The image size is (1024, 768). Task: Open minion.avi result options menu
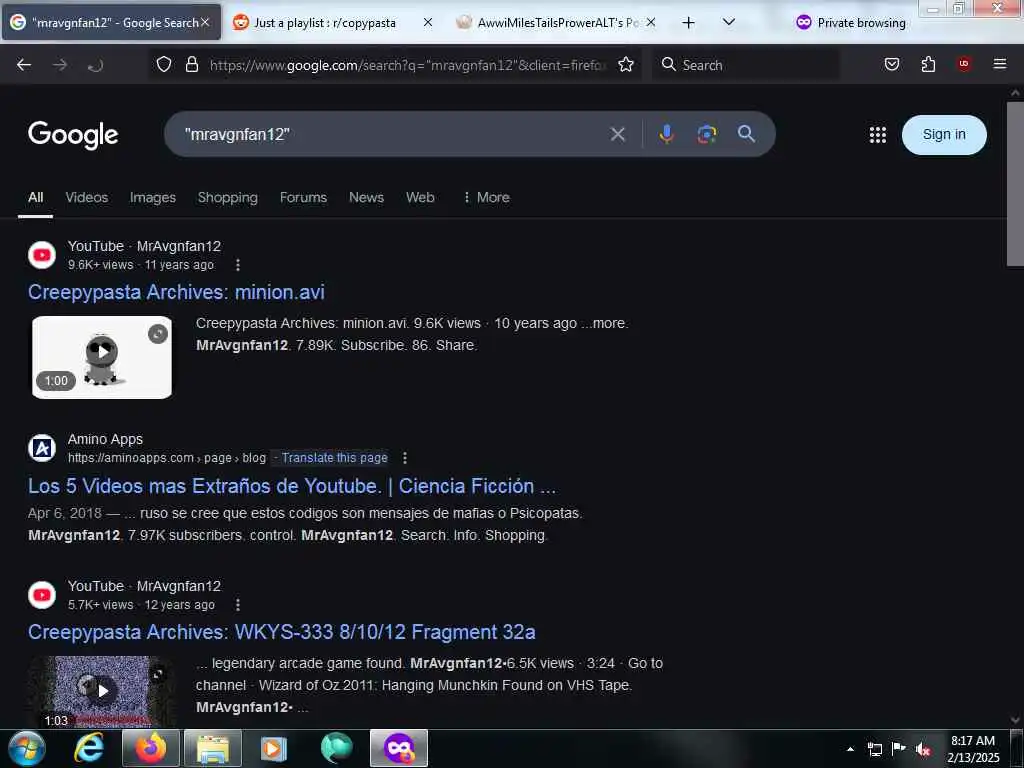pos(238,264)
